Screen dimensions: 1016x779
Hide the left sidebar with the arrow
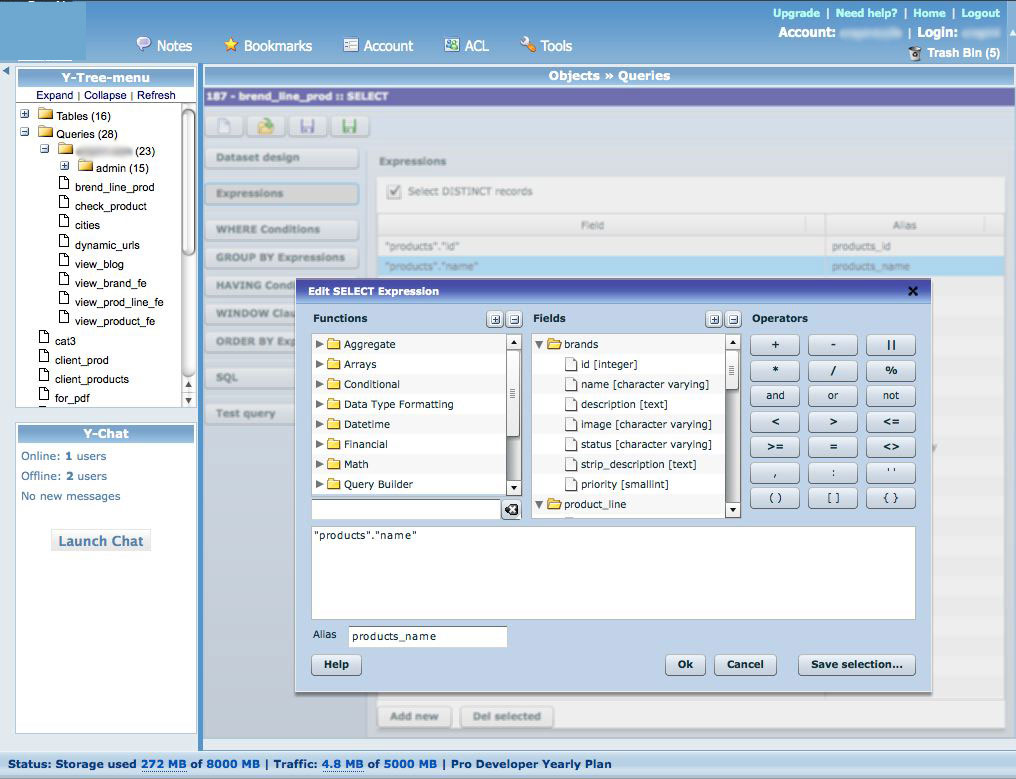tap(6, 71)
